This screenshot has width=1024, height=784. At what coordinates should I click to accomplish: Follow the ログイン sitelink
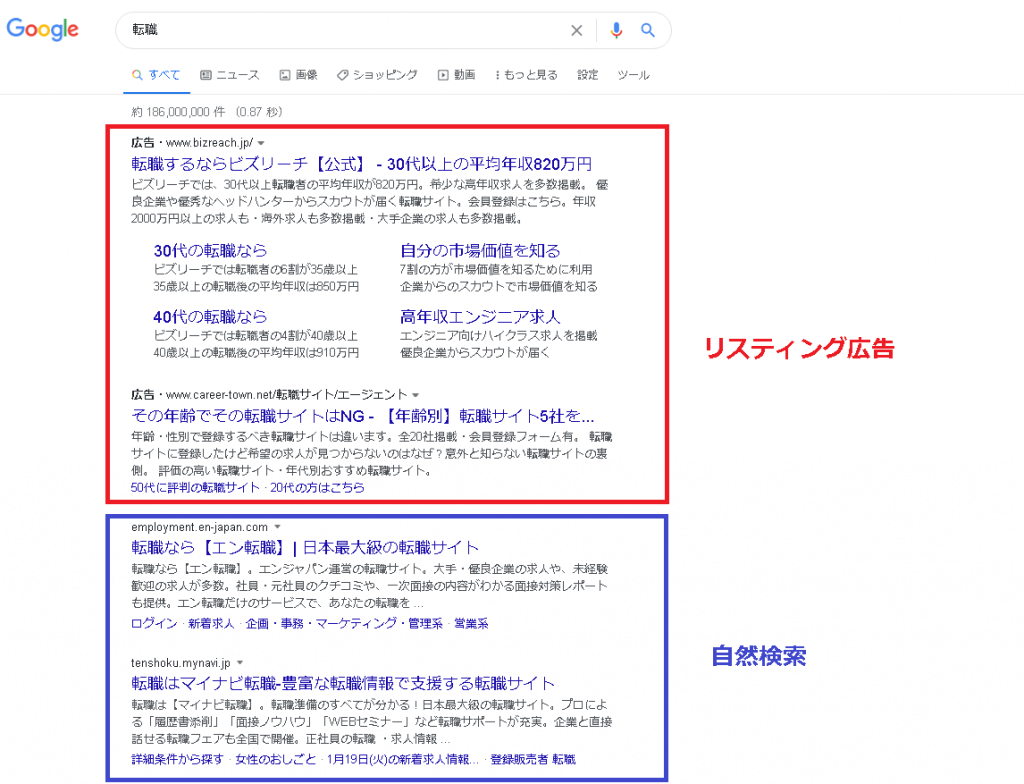[x=154, y=623]
